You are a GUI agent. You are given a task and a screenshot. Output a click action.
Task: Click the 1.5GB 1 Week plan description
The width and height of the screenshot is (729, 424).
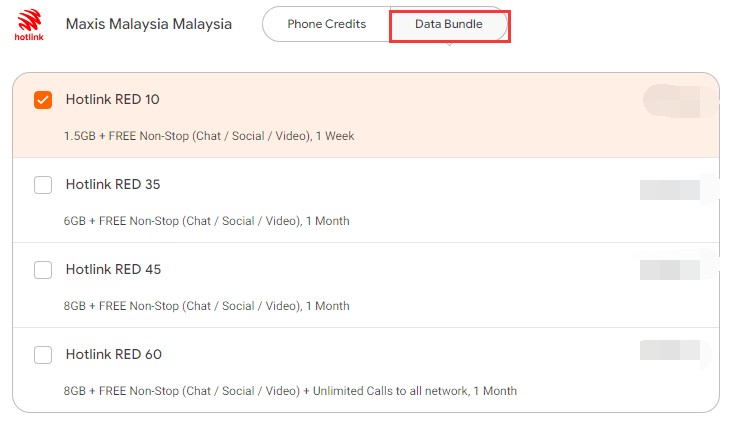(x=209, y=136)
